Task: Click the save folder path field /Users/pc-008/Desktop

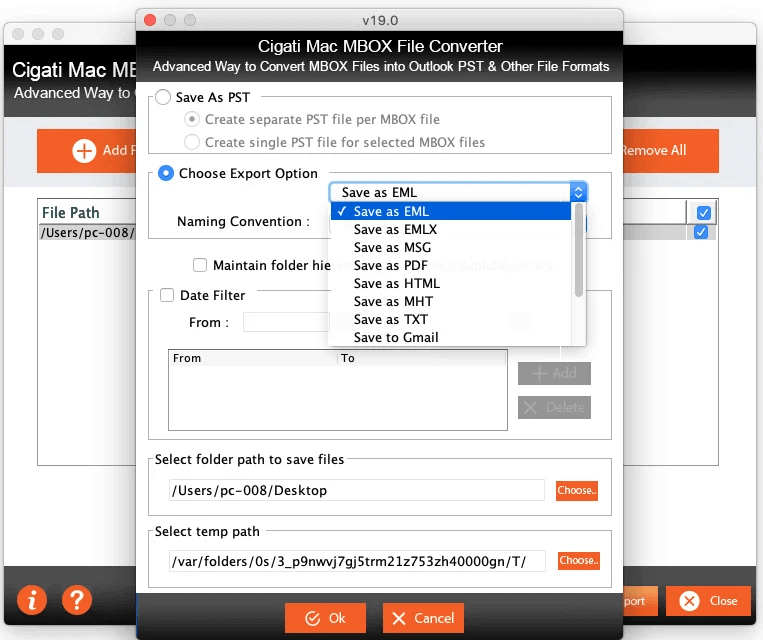Action: (357, 490)
